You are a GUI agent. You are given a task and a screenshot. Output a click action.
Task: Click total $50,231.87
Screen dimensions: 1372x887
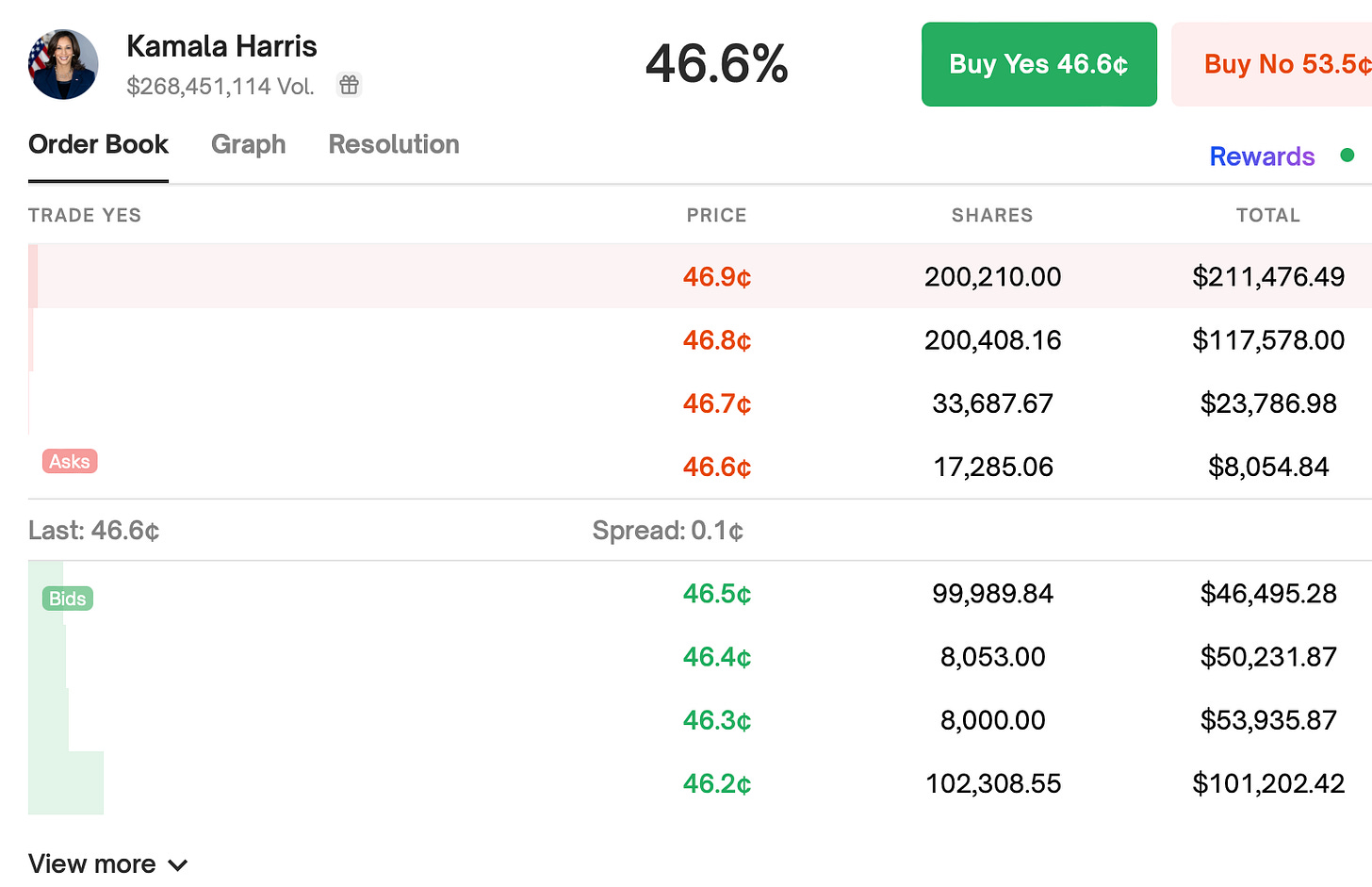pyautogui.click(x=1268, y=657)
